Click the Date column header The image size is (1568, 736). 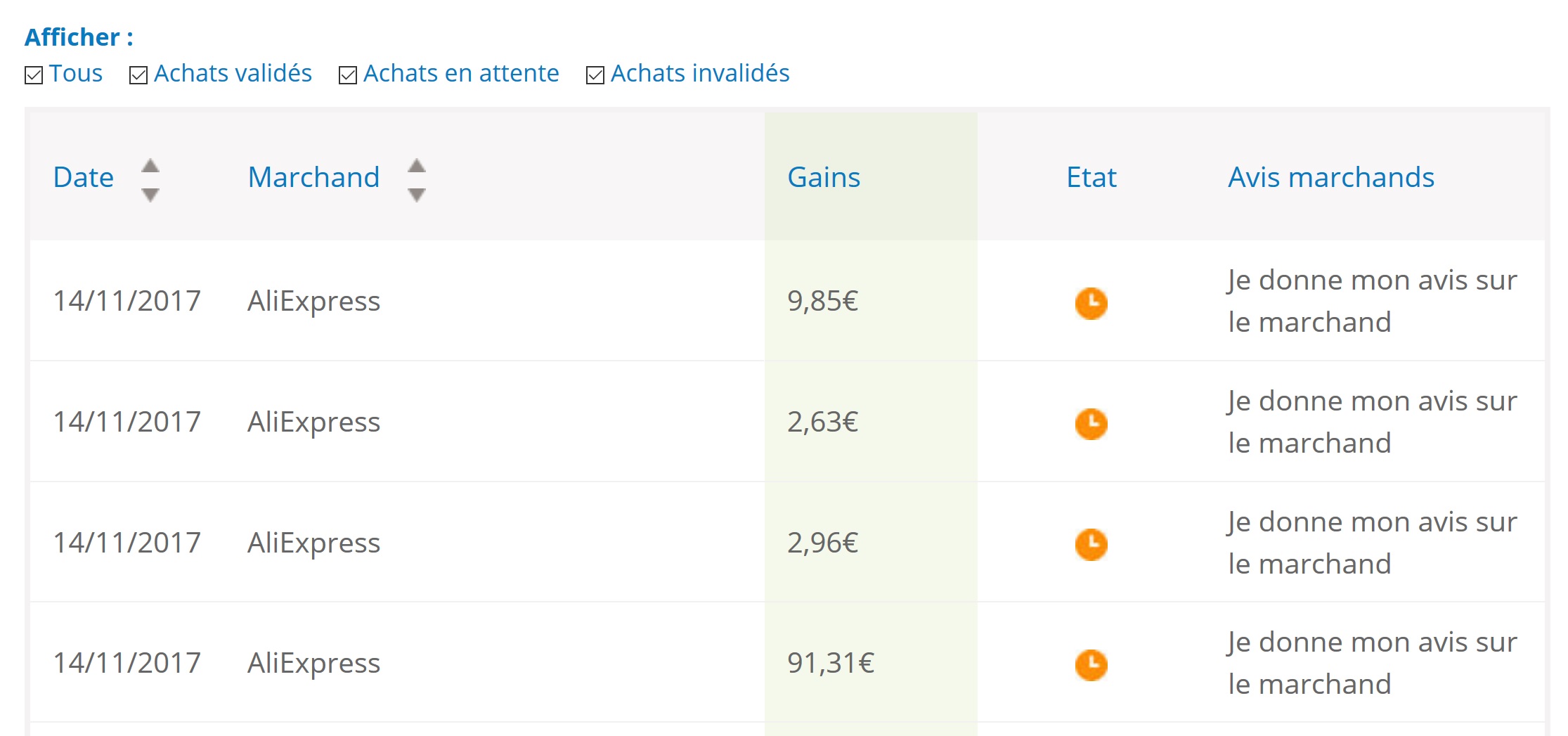pyautogui.click(x=84, y=177)
